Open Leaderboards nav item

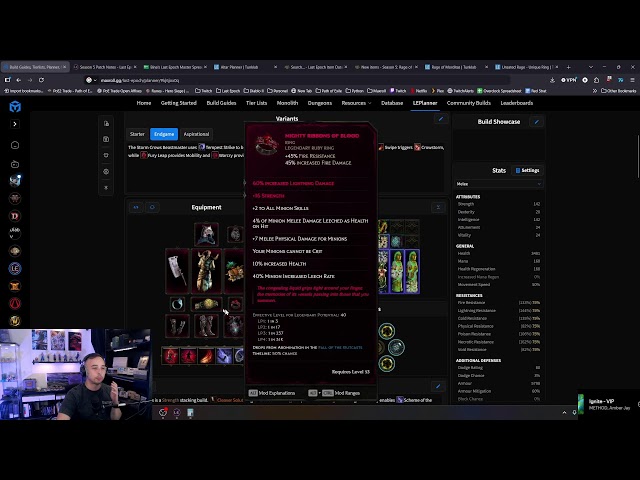click(517, 103)
